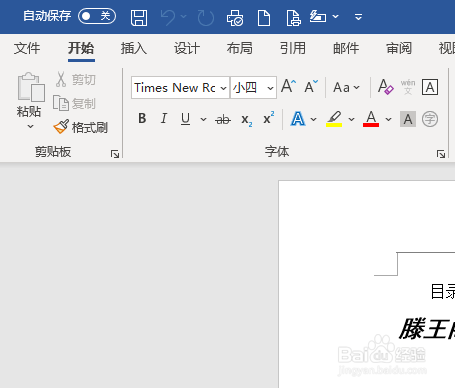Click the Grow Font icon
This screenshot has width=455, height=388.
(x=288, y=87)
